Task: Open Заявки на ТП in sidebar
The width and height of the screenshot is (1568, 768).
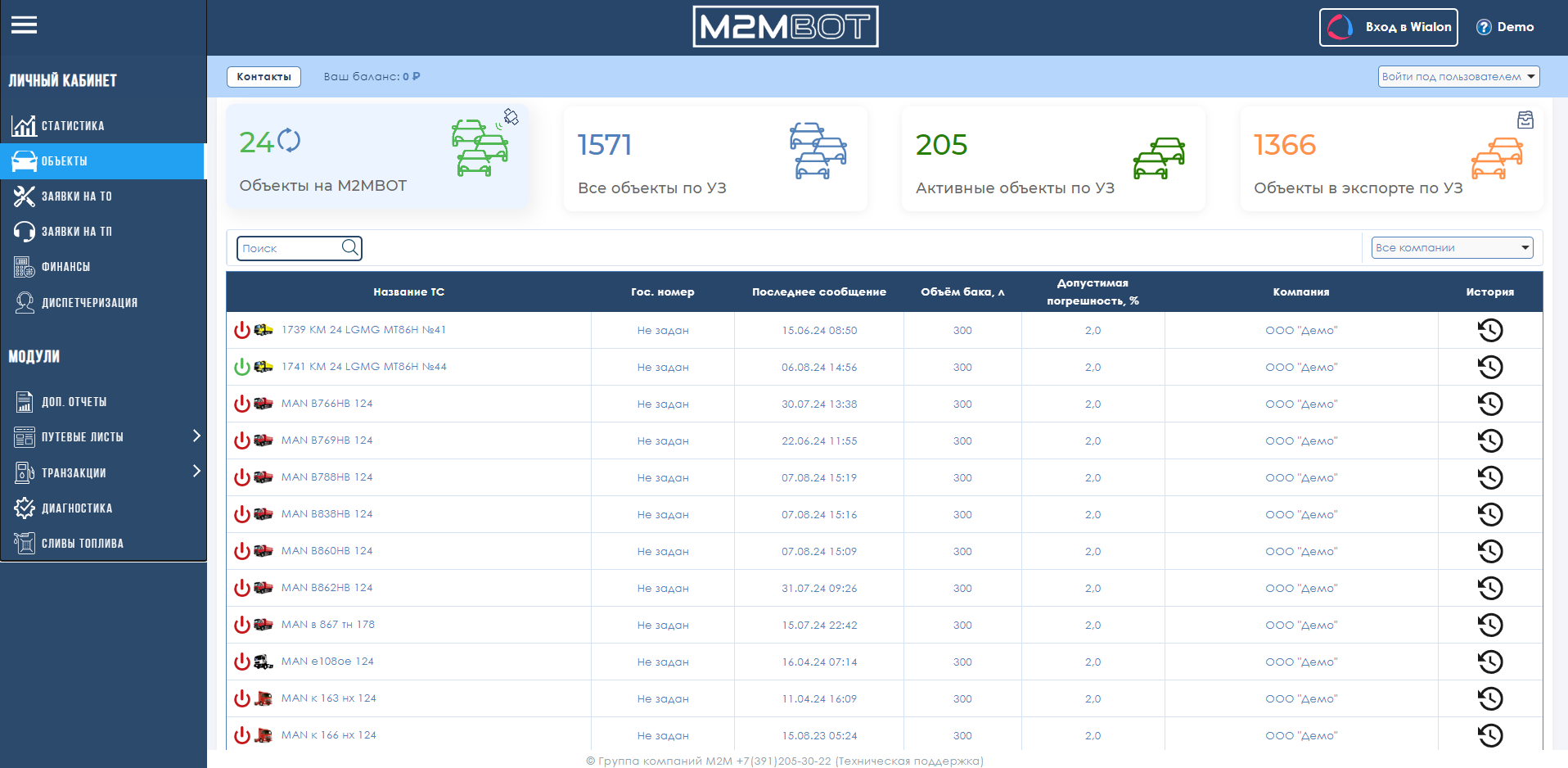Action: pos(103,231)
